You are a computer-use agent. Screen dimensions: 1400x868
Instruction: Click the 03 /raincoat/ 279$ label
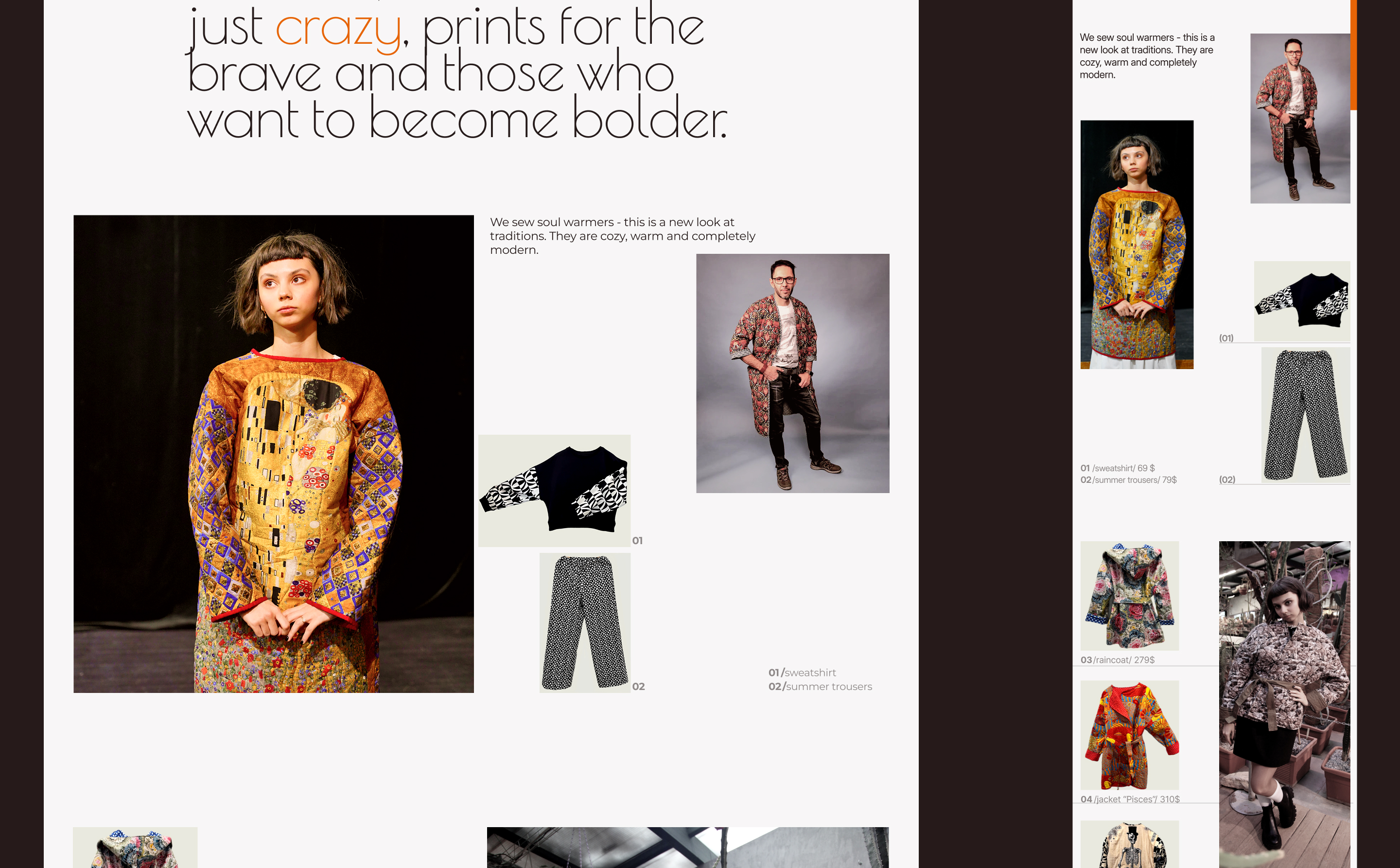(x=1117, y=659)
